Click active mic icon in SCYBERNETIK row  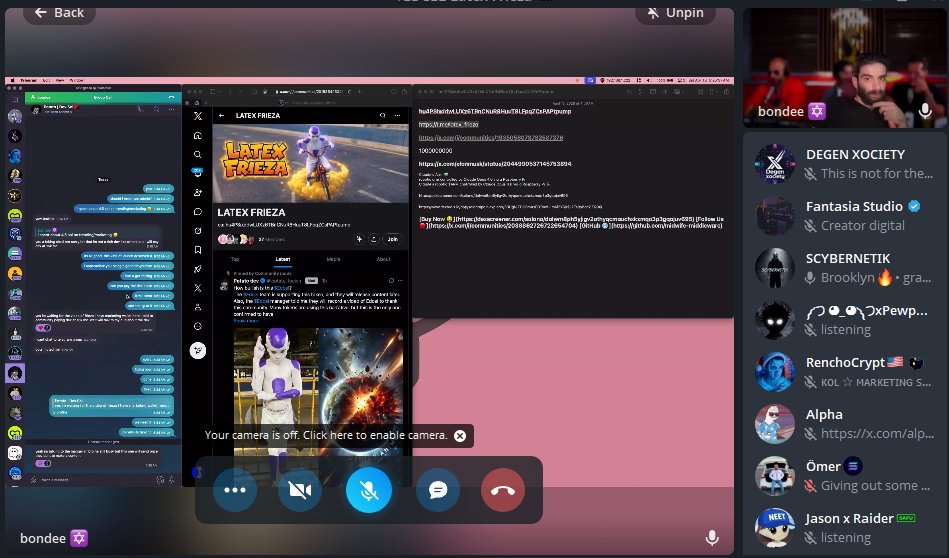pos(810,278)
